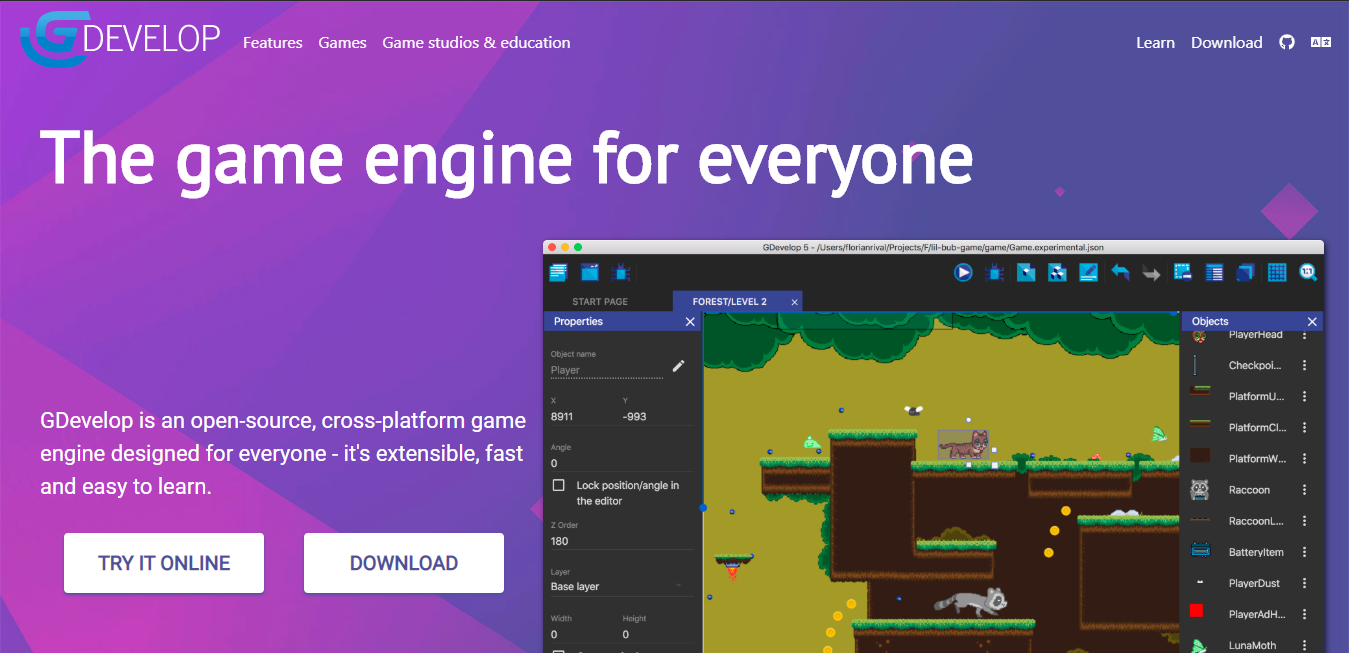
Task: Open the objects editor toolbar icon
Action: click(1026, 271)
